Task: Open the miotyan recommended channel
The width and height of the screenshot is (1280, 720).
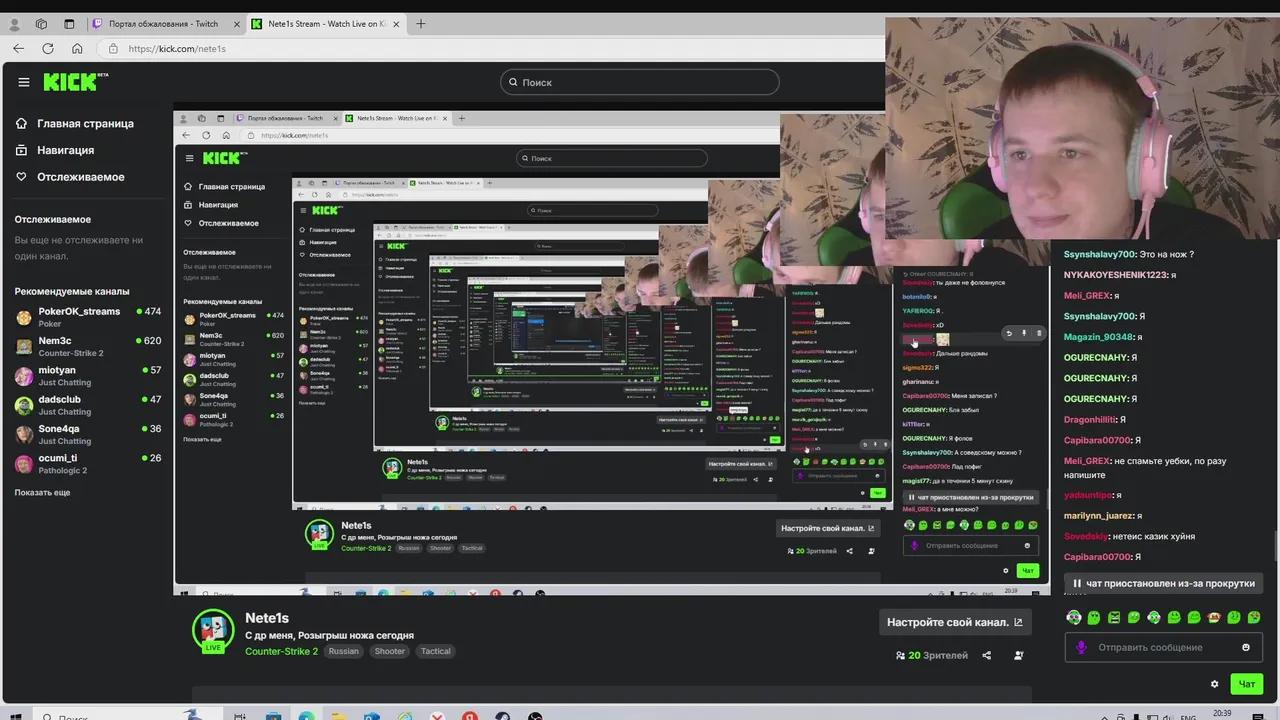Action: (x=88, y=375)
